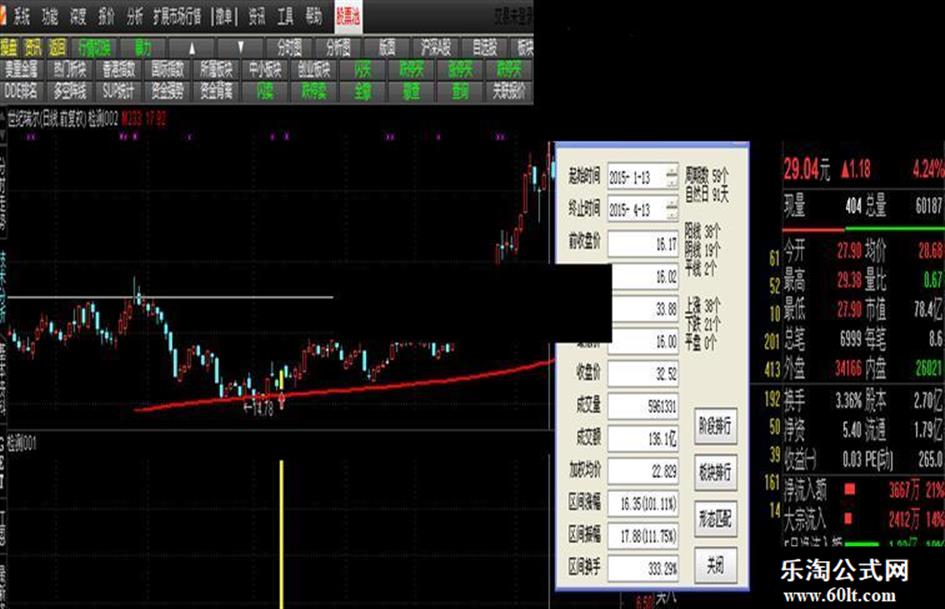Click the 起始时间 date field
Viewport: 945px width, 609px height.
[642, 177]
